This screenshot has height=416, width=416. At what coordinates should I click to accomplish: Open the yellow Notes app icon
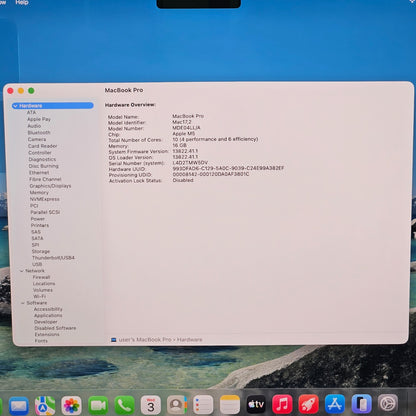[x=230, y=405]
